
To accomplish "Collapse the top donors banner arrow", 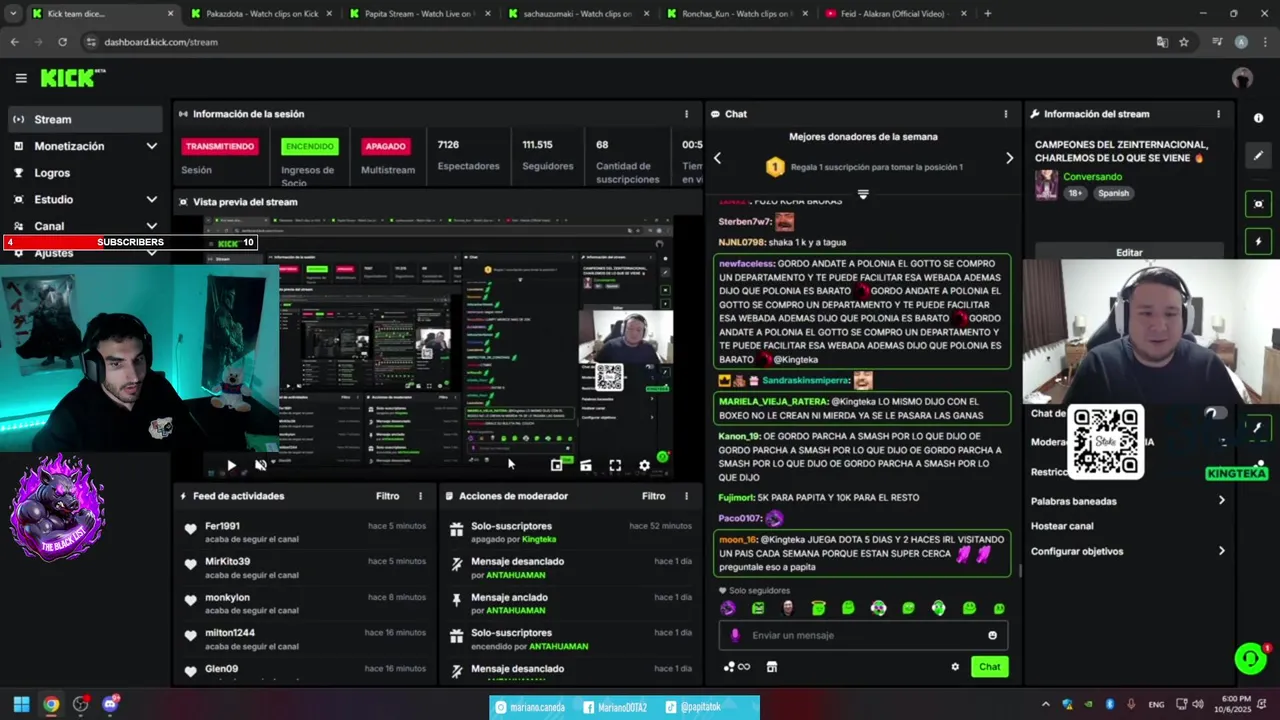I will (x=863, y=194).
